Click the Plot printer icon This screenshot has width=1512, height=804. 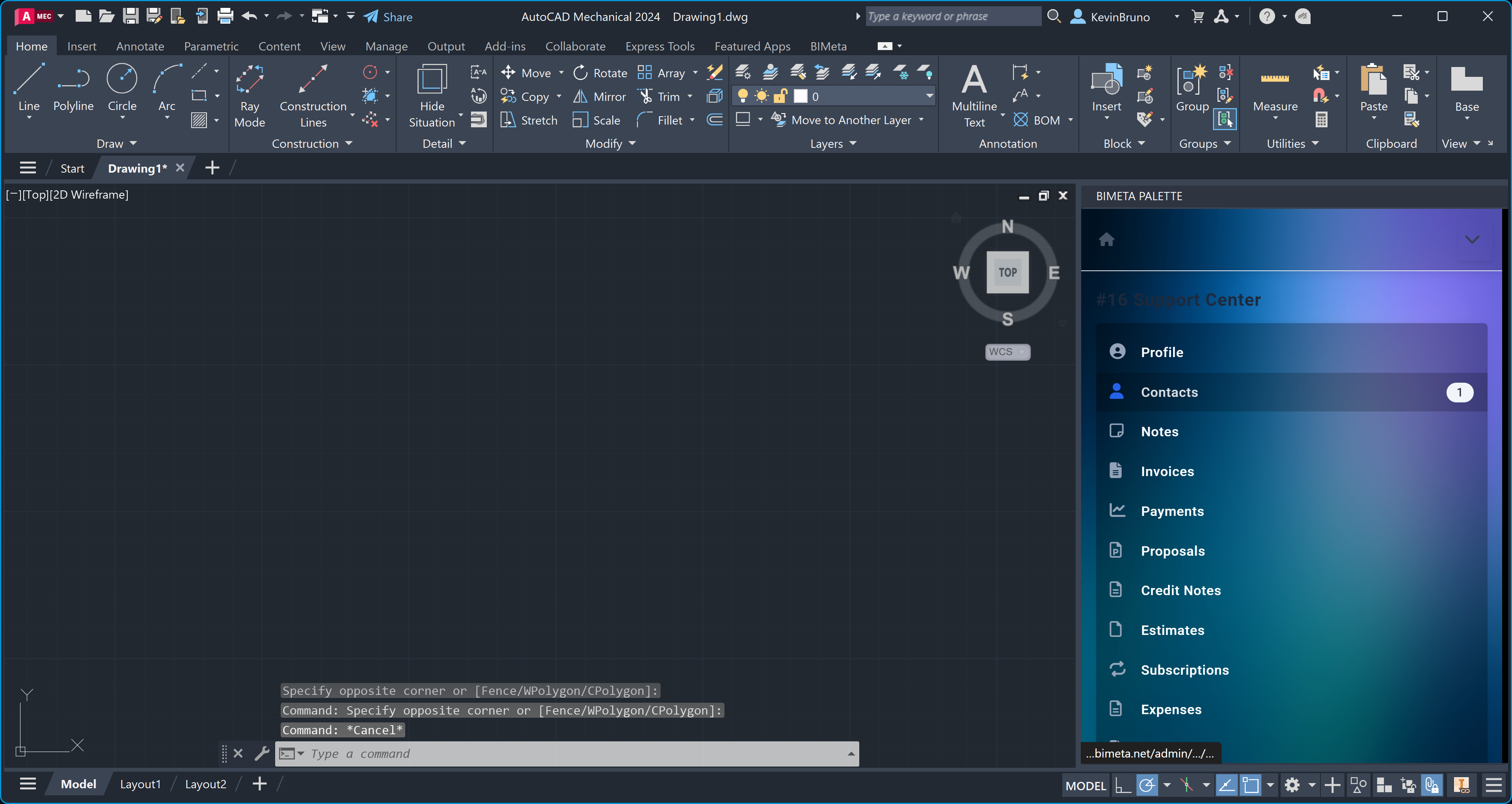(x=225, y=17)
